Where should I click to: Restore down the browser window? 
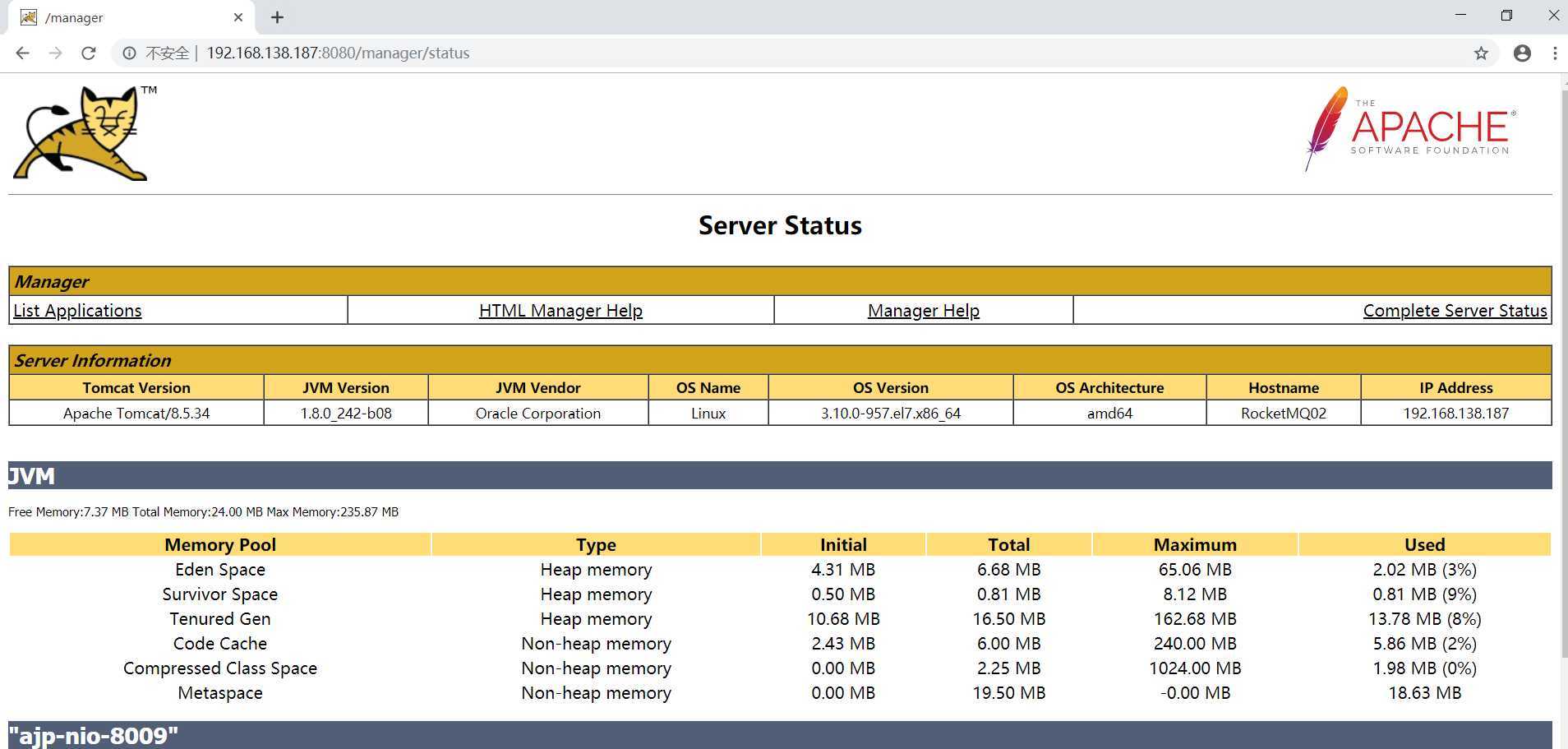pos(1506,16)
